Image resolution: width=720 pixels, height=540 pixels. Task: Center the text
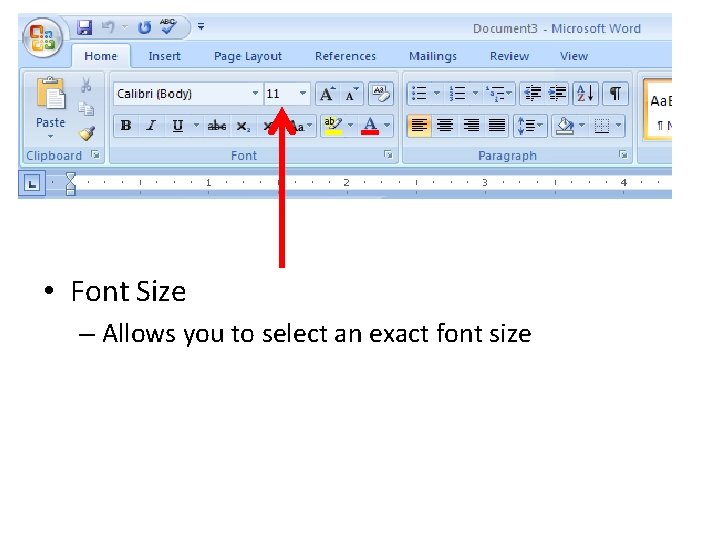pyautogui.click(x=444, y=125)
